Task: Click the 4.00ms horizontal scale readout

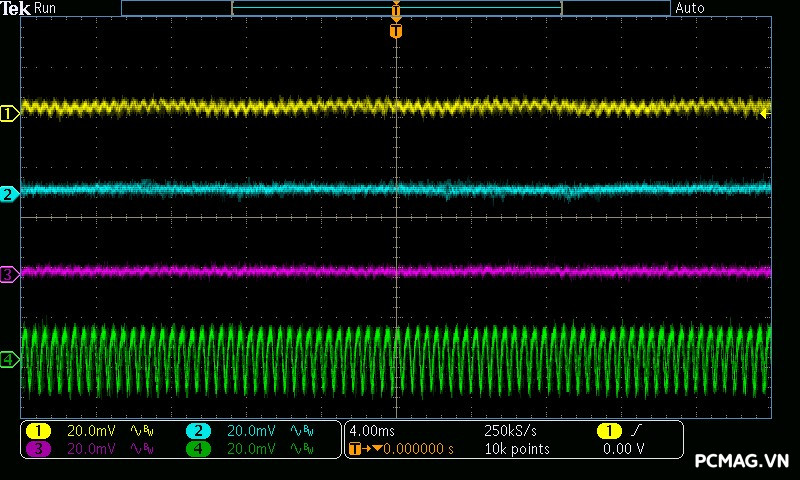Action: [370, 430]
